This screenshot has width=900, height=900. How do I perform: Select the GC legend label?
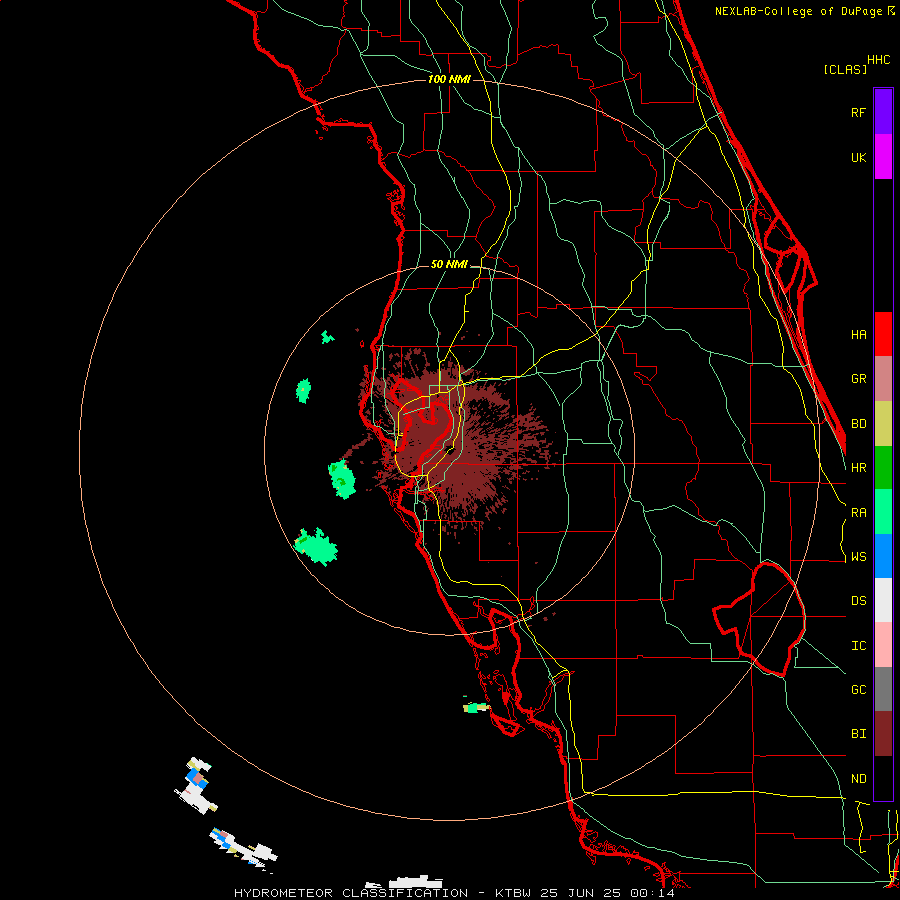858,689
